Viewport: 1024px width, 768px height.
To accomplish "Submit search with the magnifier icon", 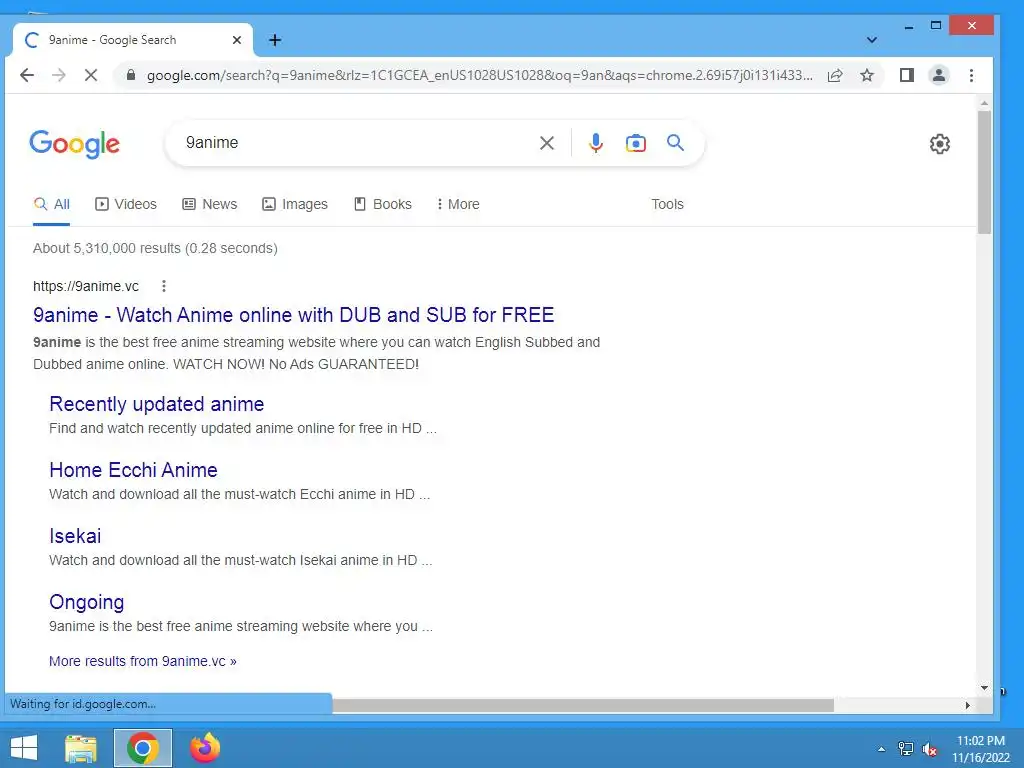I will pyautogui.click(x=675, y=143).
